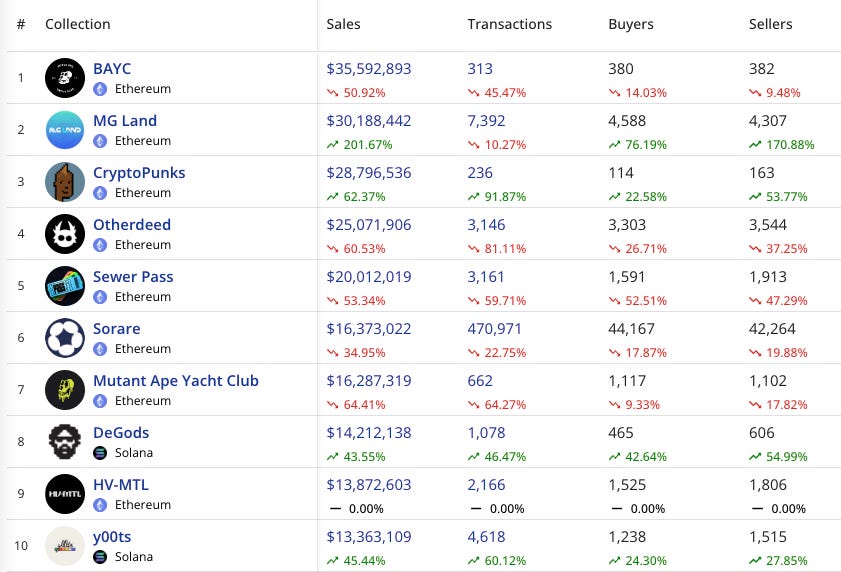
Task: Open the MG Land collection logo
Action: [65, 130]
